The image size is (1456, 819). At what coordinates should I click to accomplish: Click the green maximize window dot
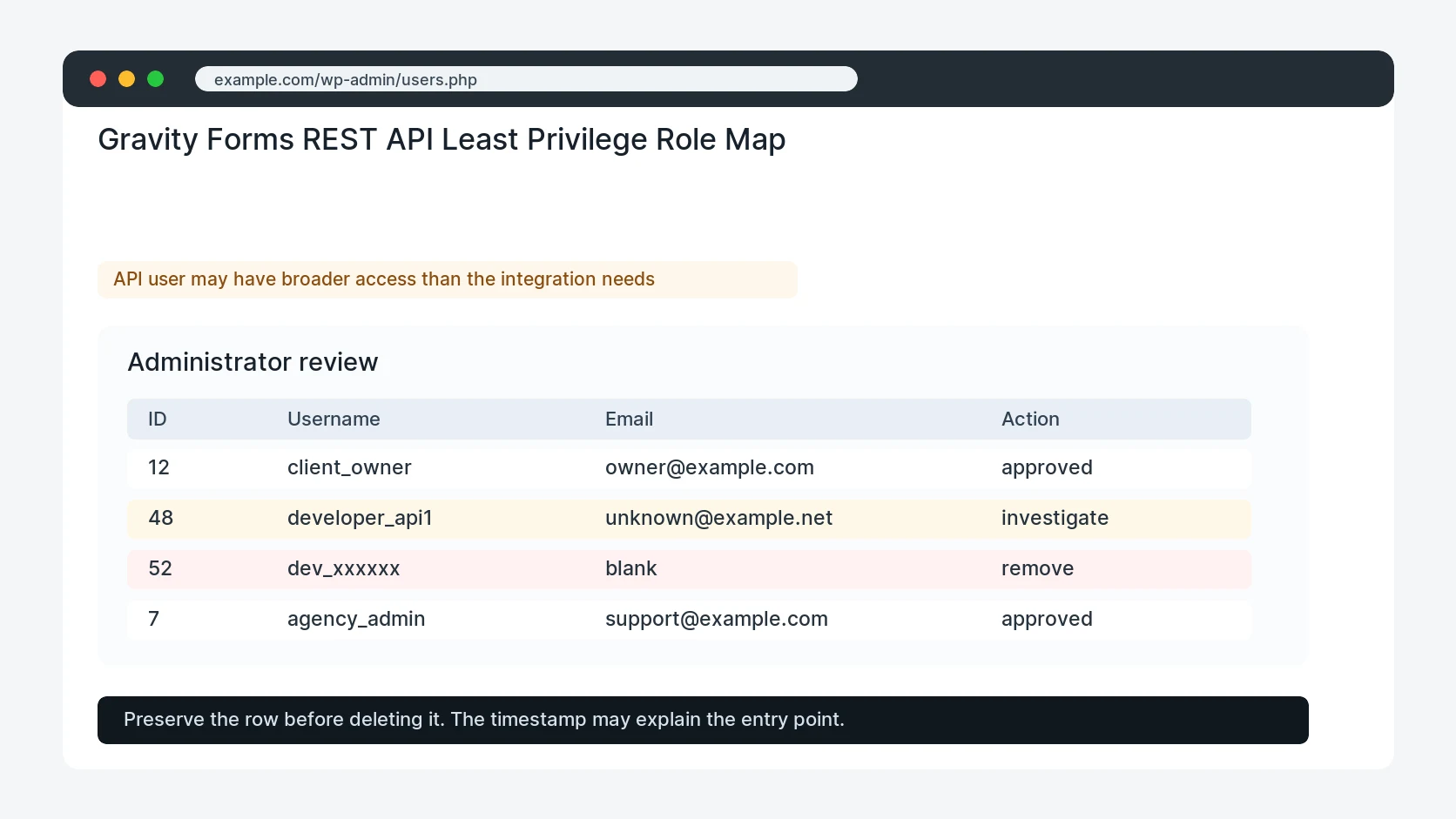click(x=156, y=79)
